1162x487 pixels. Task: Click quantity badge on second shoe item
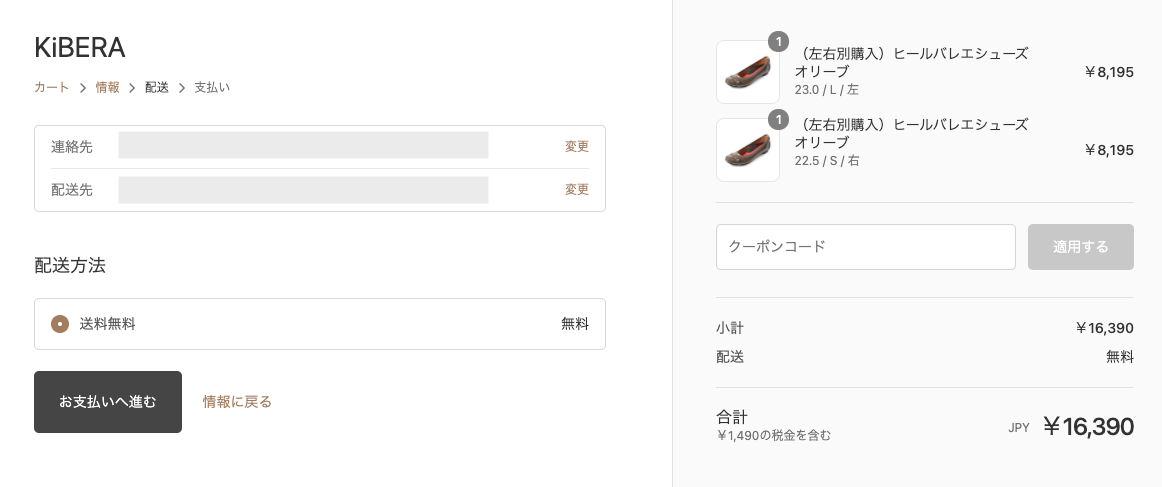coord(778,120)
